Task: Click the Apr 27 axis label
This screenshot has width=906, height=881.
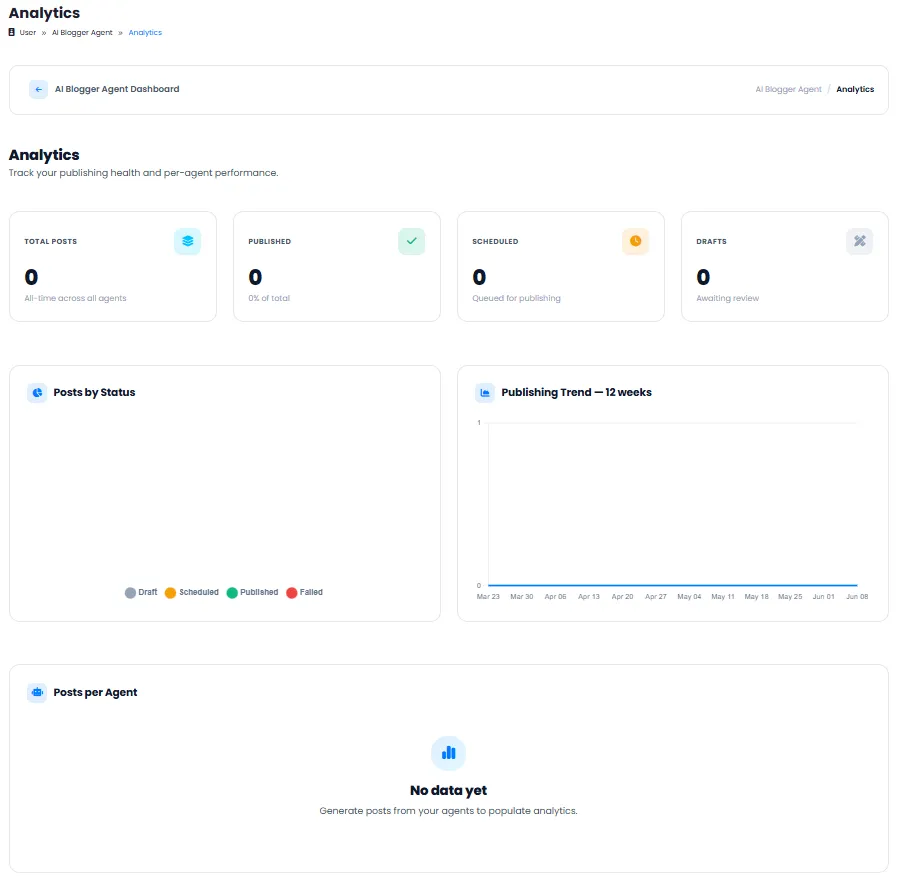Action: (656, 597)
